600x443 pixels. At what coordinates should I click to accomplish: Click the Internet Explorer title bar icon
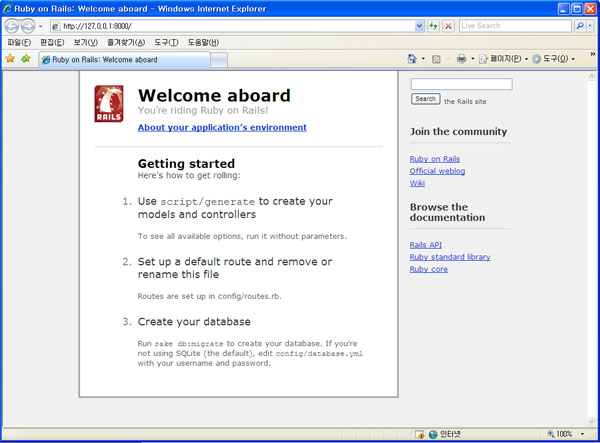[7, 8]
